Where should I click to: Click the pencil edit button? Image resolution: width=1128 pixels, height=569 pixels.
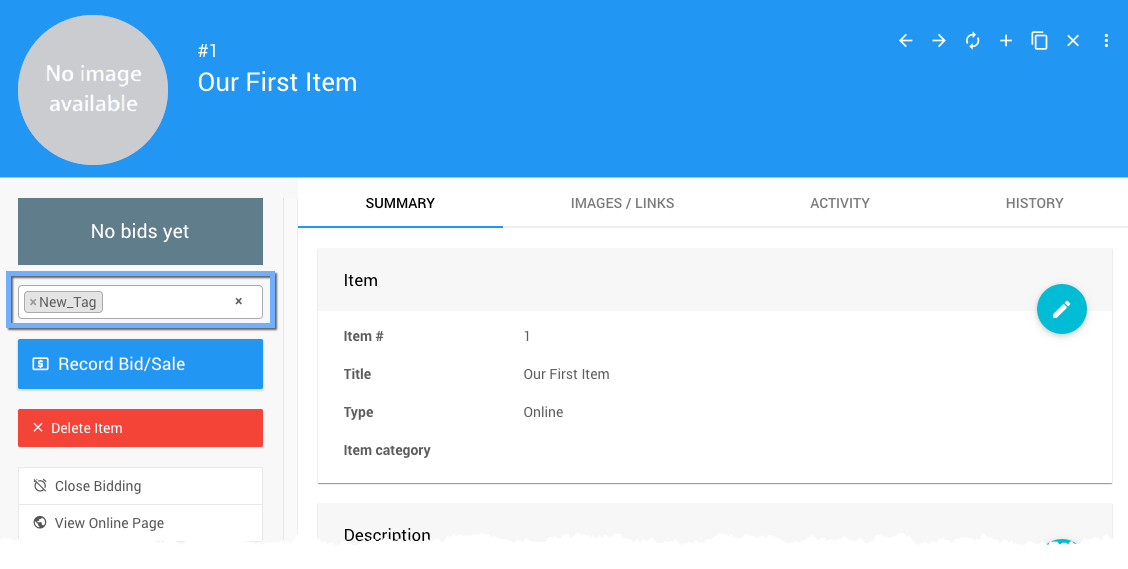click(x=1062, y=309)
